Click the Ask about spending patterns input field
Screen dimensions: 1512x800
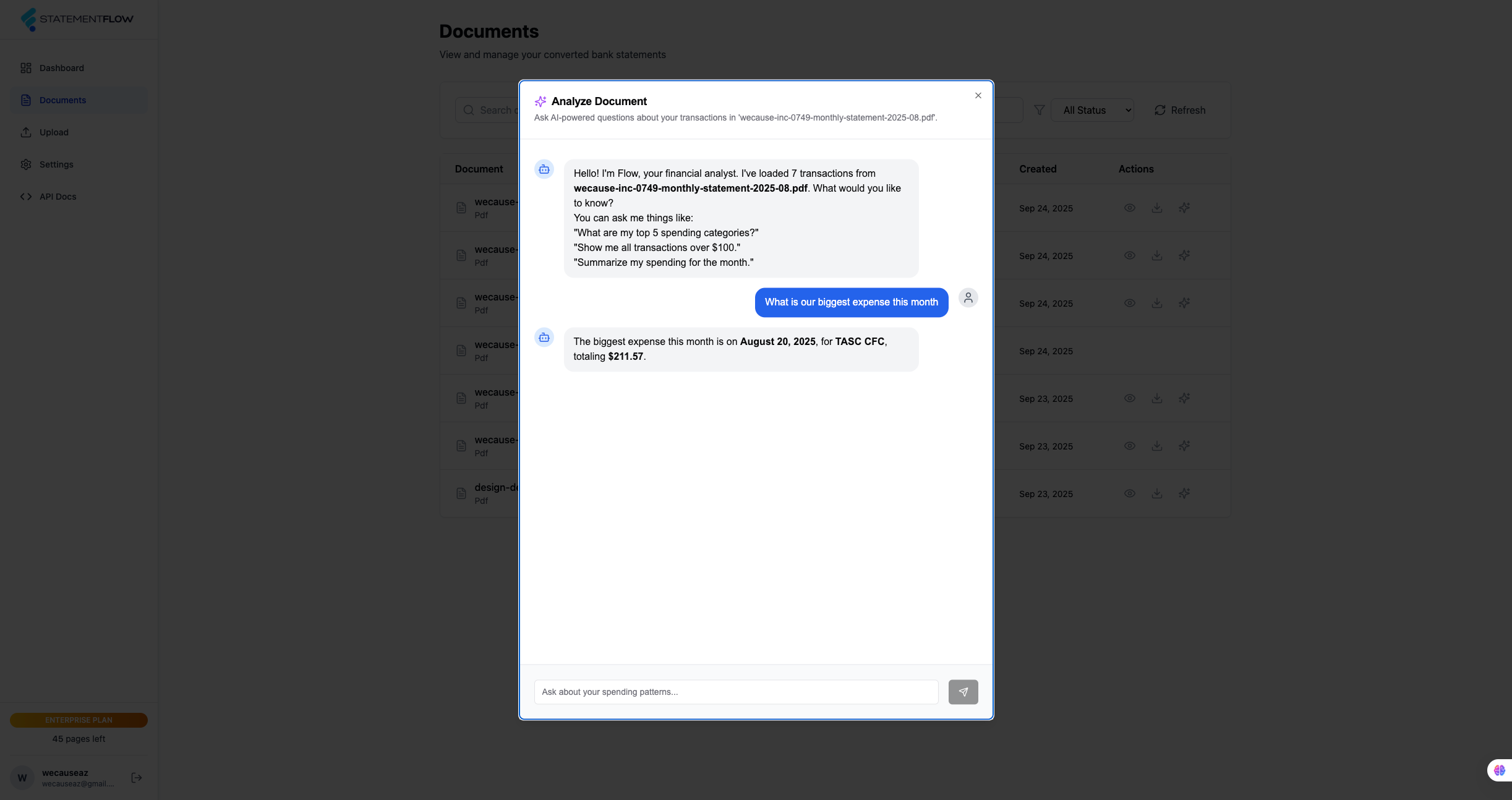tap(735, 692)
